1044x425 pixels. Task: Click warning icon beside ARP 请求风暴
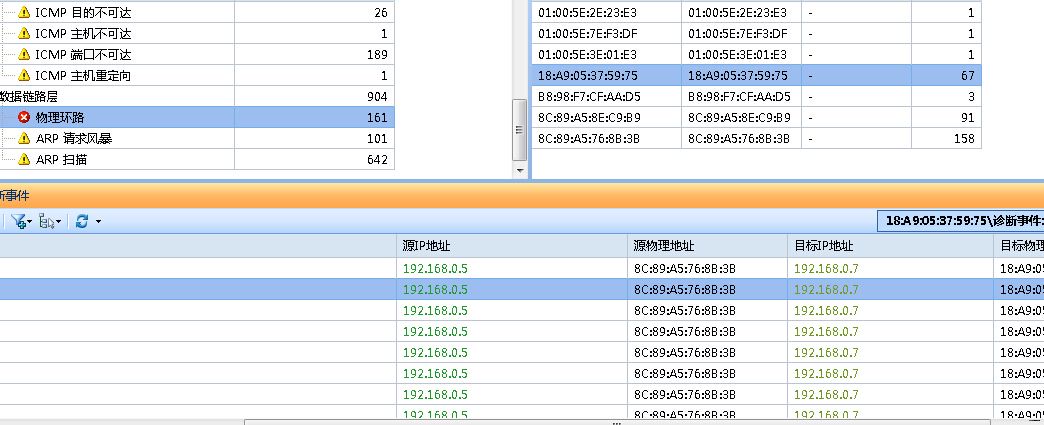[24, 139]
